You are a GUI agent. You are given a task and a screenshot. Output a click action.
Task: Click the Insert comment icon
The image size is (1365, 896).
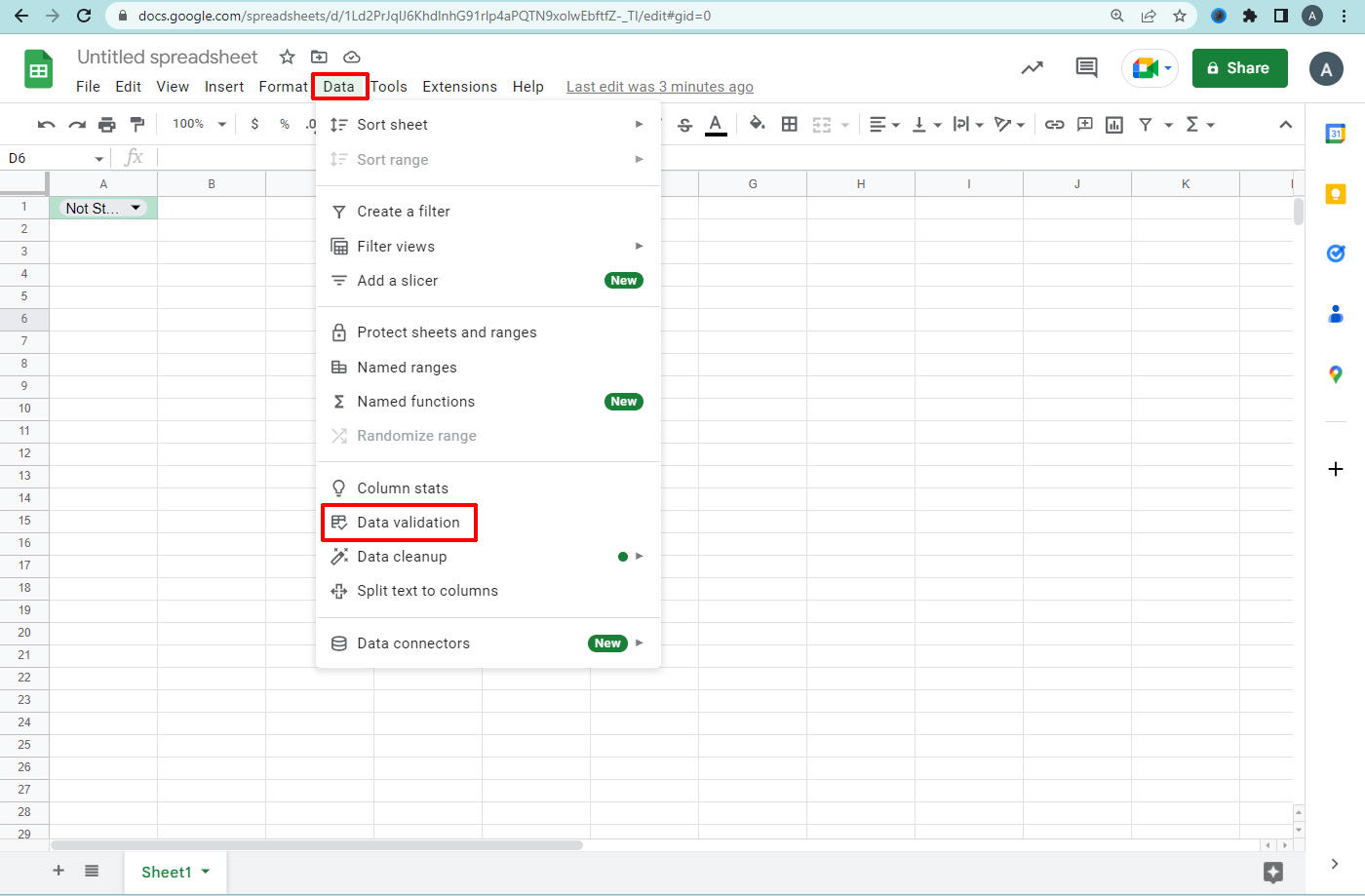pos(1084,125)
